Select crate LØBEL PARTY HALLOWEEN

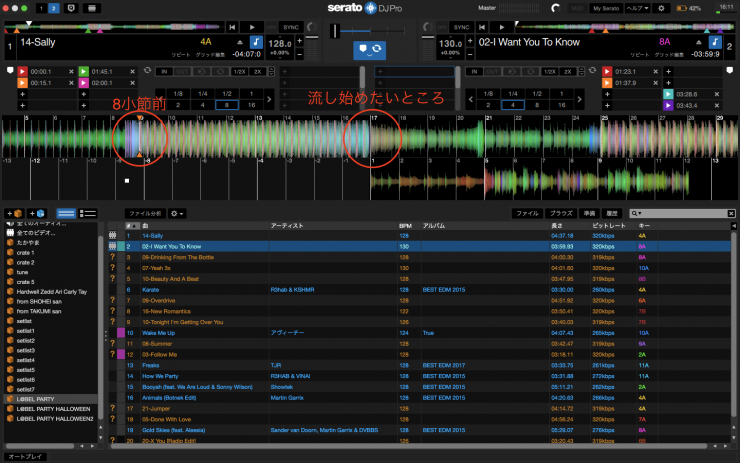[53, 409]
